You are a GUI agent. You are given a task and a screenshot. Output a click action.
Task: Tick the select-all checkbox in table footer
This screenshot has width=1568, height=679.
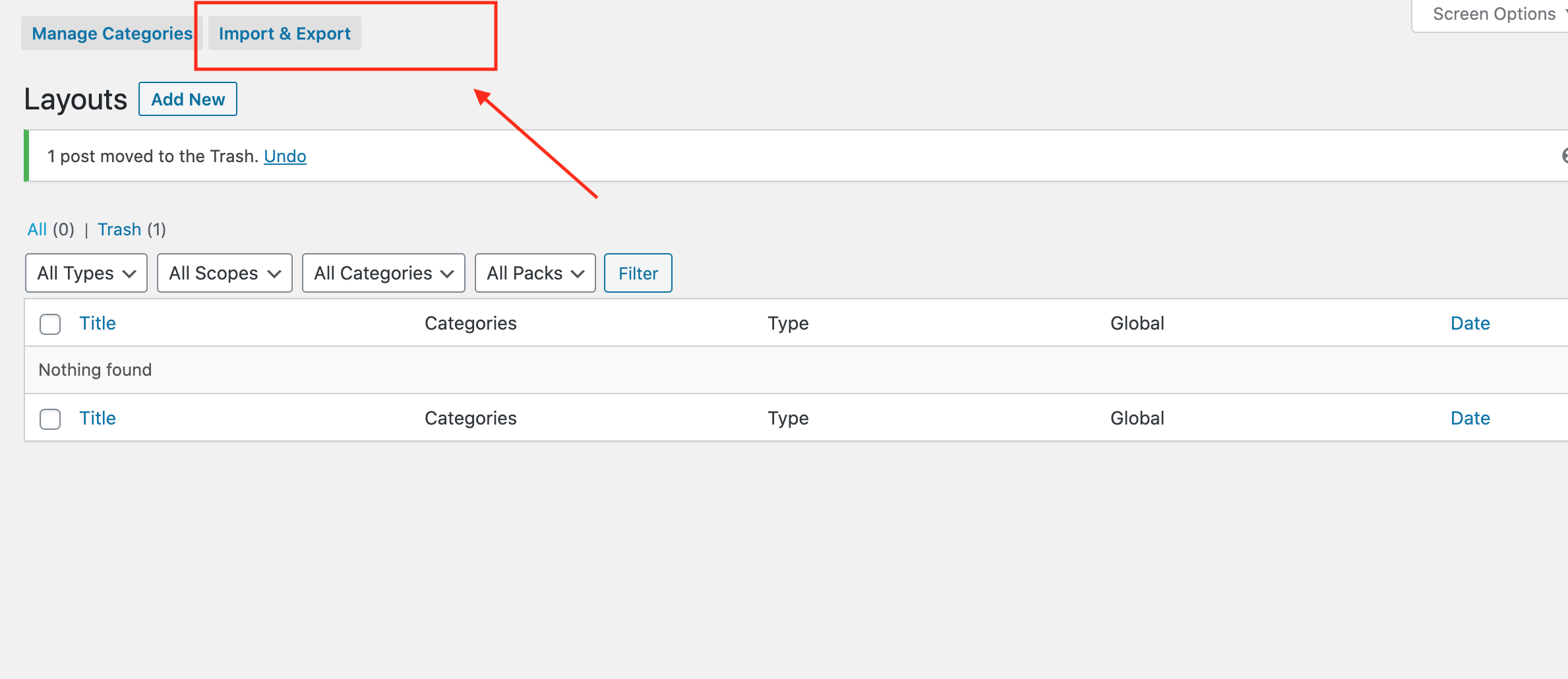[50, 419]
